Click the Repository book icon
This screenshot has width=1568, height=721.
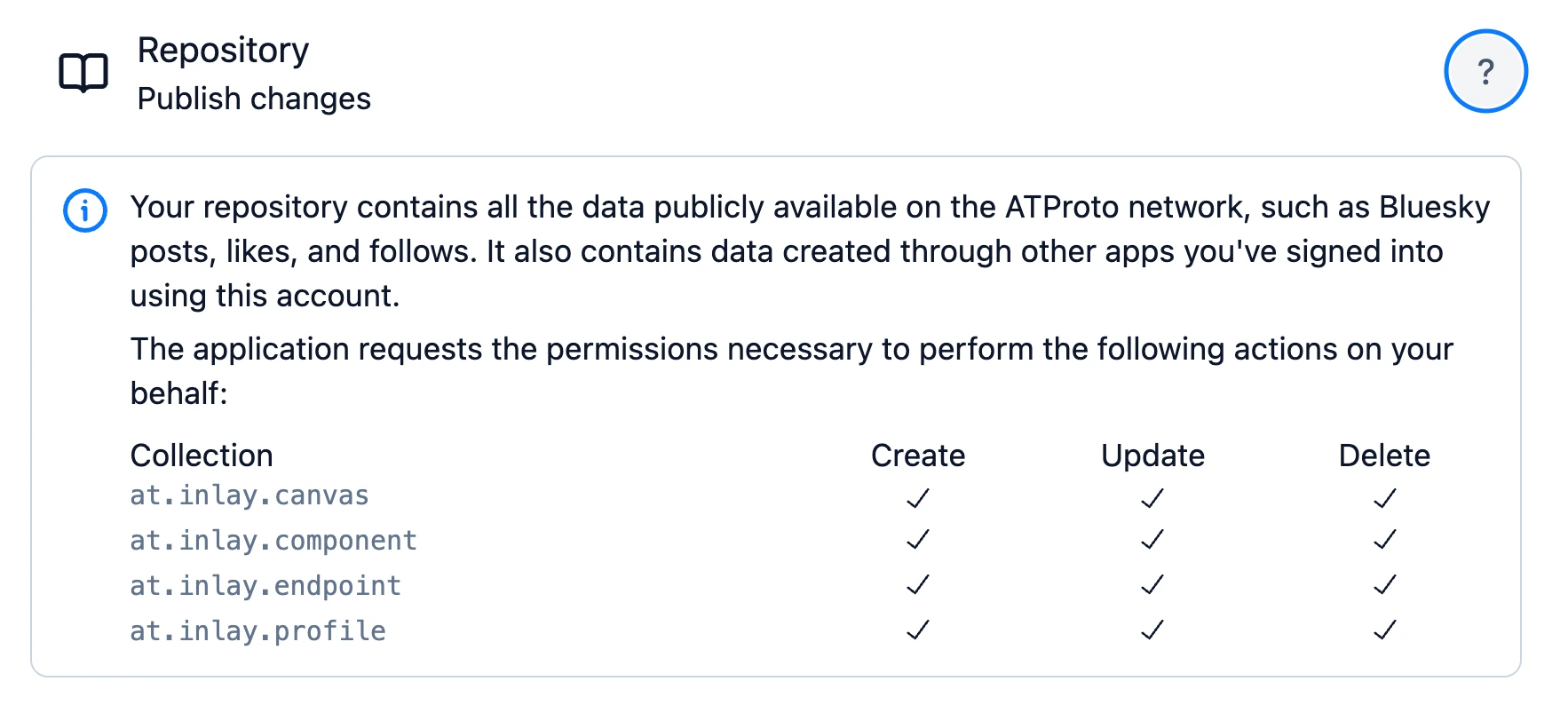click(83, 73)
